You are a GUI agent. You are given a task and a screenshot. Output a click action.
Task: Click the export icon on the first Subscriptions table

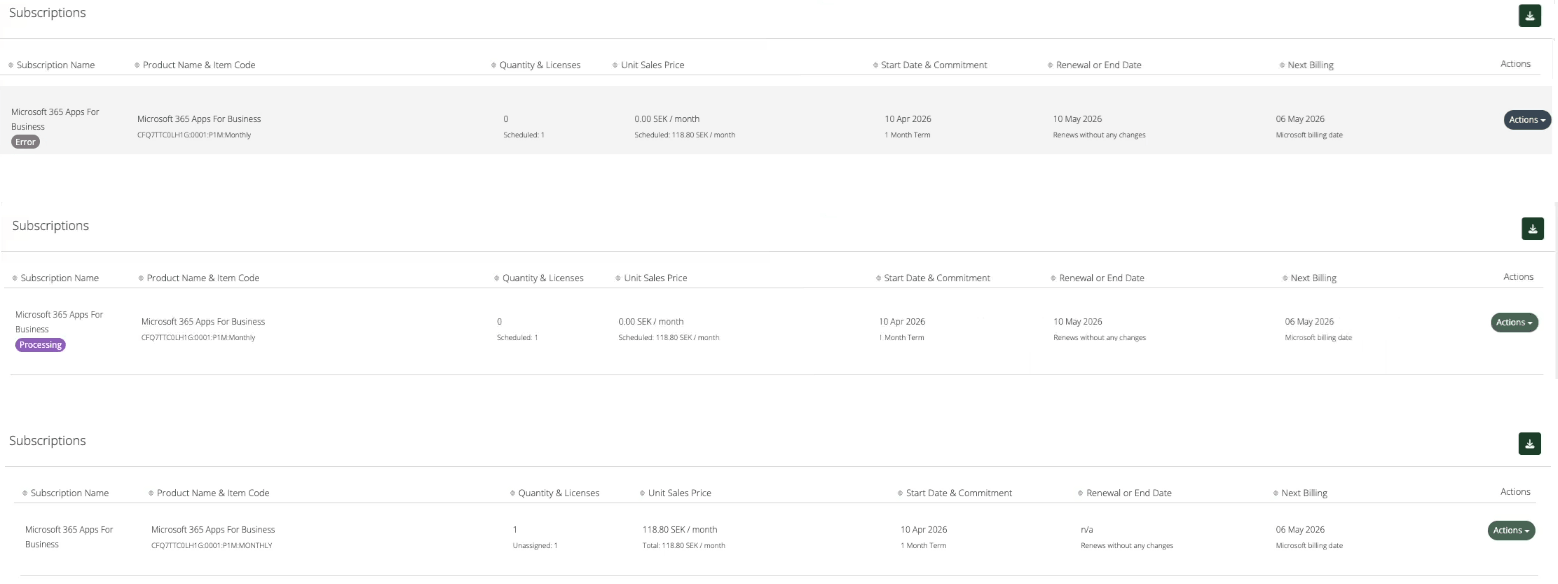coord(1529,16)
